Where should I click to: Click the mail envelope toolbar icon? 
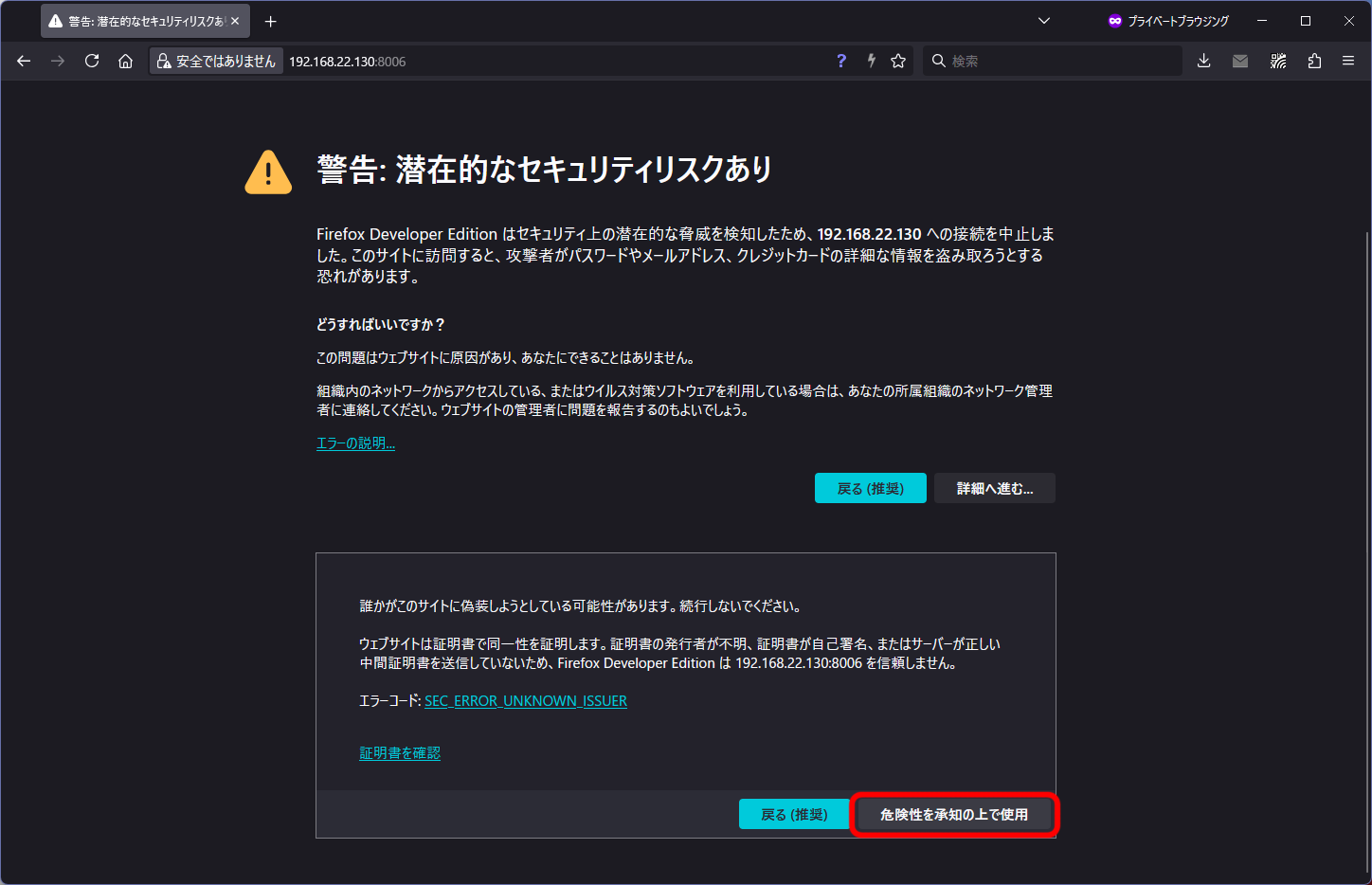1240,61
